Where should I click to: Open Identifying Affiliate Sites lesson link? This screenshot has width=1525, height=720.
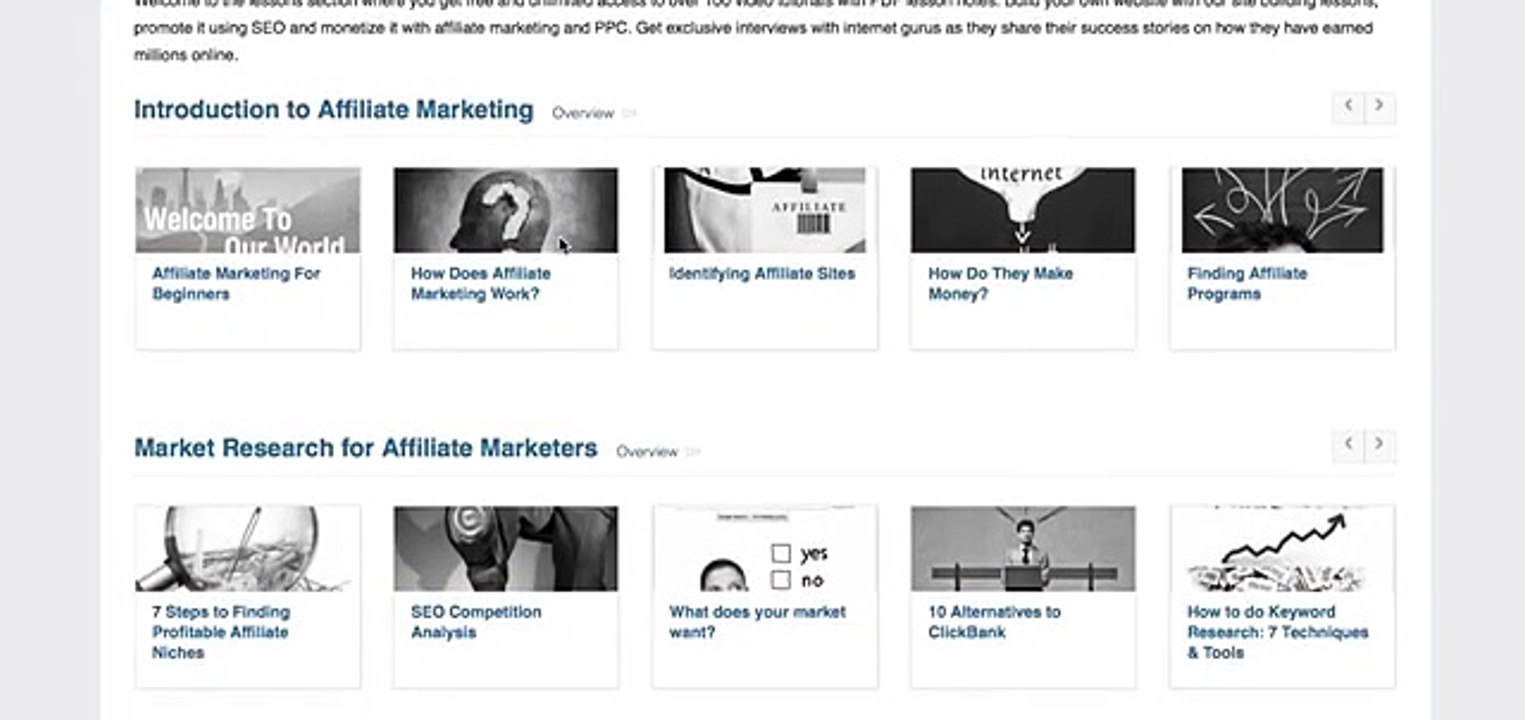click(762, 273)
